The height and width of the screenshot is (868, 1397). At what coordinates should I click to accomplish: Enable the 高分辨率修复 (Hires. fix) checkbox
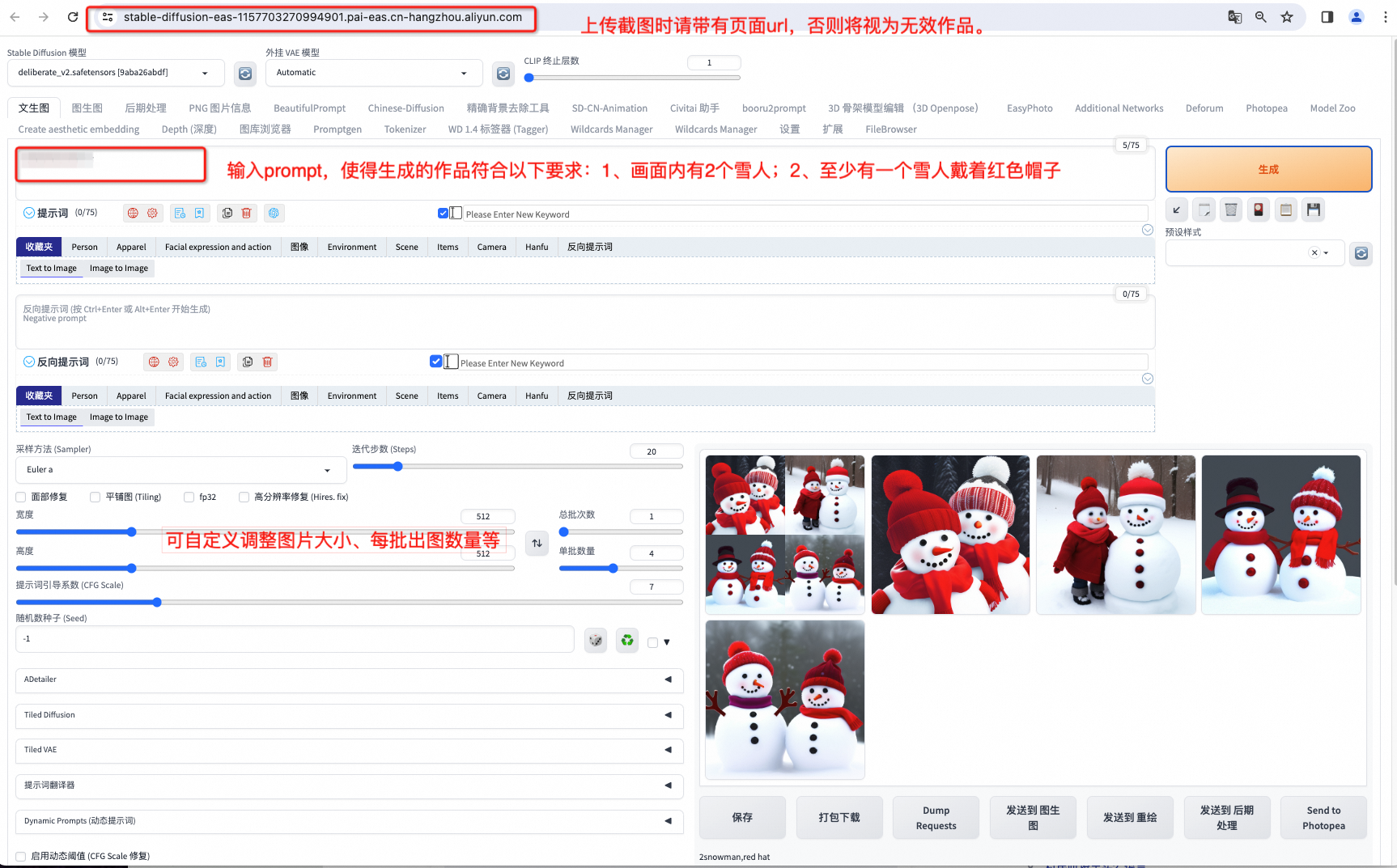[x=244, y=497]
